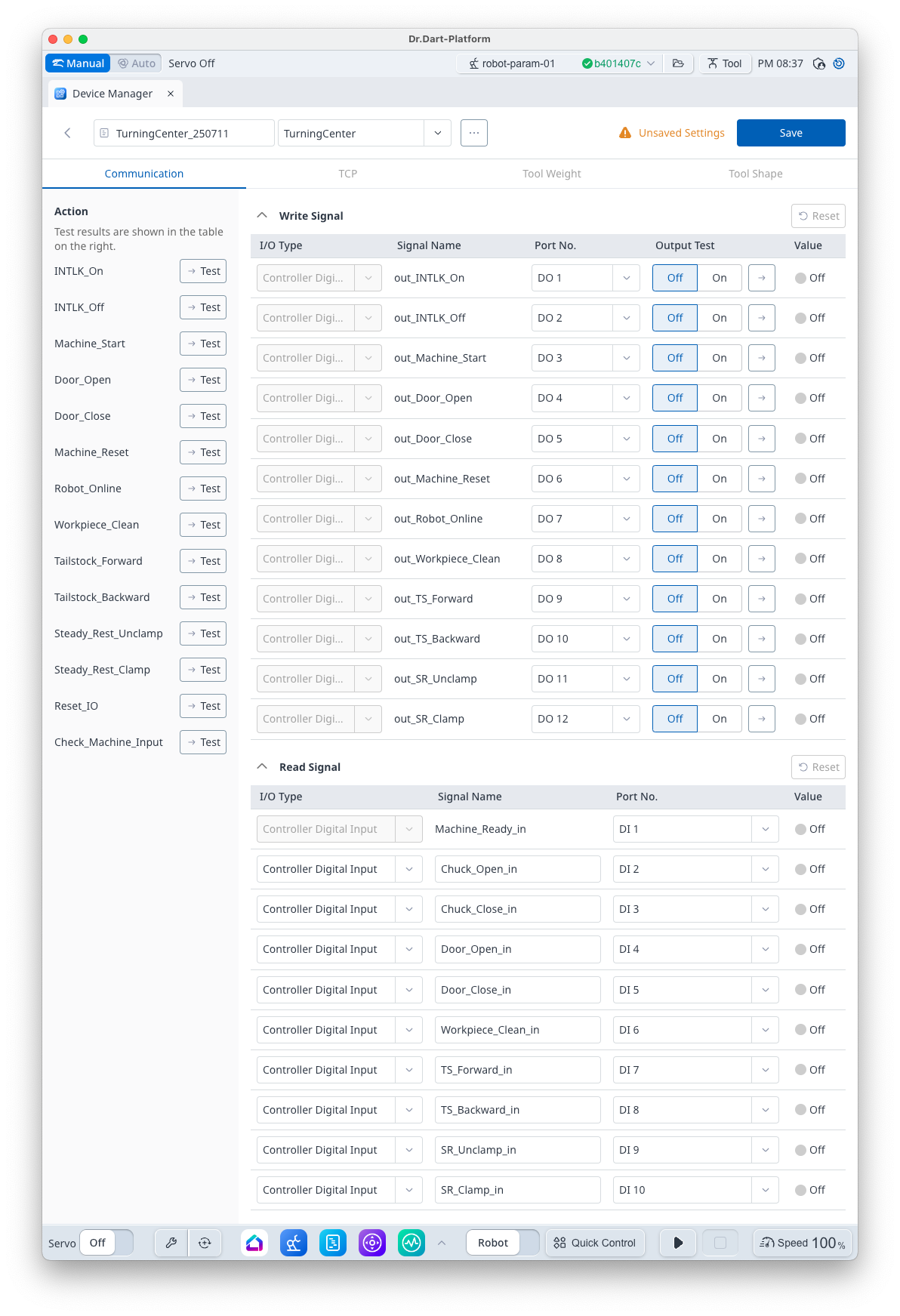This screenshot has height=1316, width=900.
Task: Toggle the Servo Off switch
Action: tap(106, 1243)
